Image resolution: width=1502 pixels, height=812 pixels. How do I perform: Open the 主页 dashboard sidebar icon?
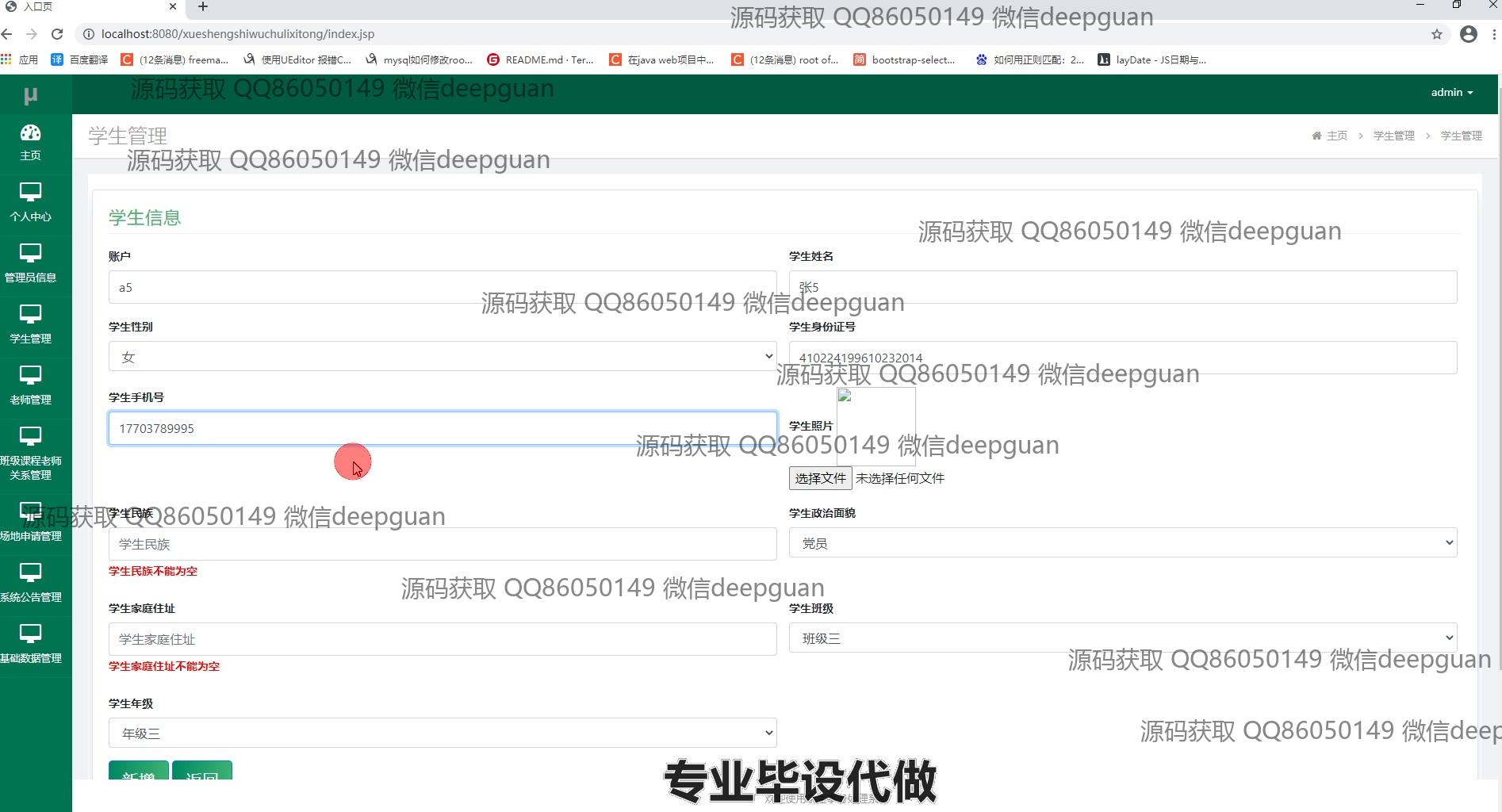coord(30,141)
